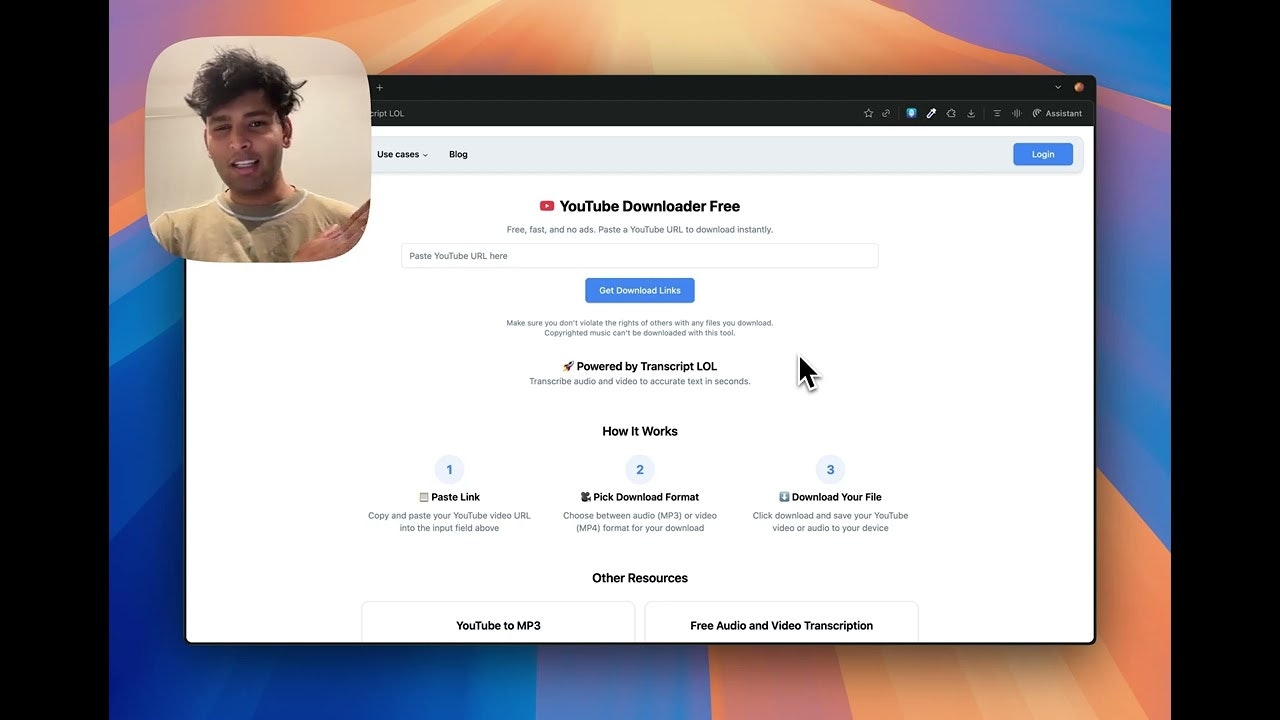
Task: Bookmark the page with the star icon
Action: (868, 113)
